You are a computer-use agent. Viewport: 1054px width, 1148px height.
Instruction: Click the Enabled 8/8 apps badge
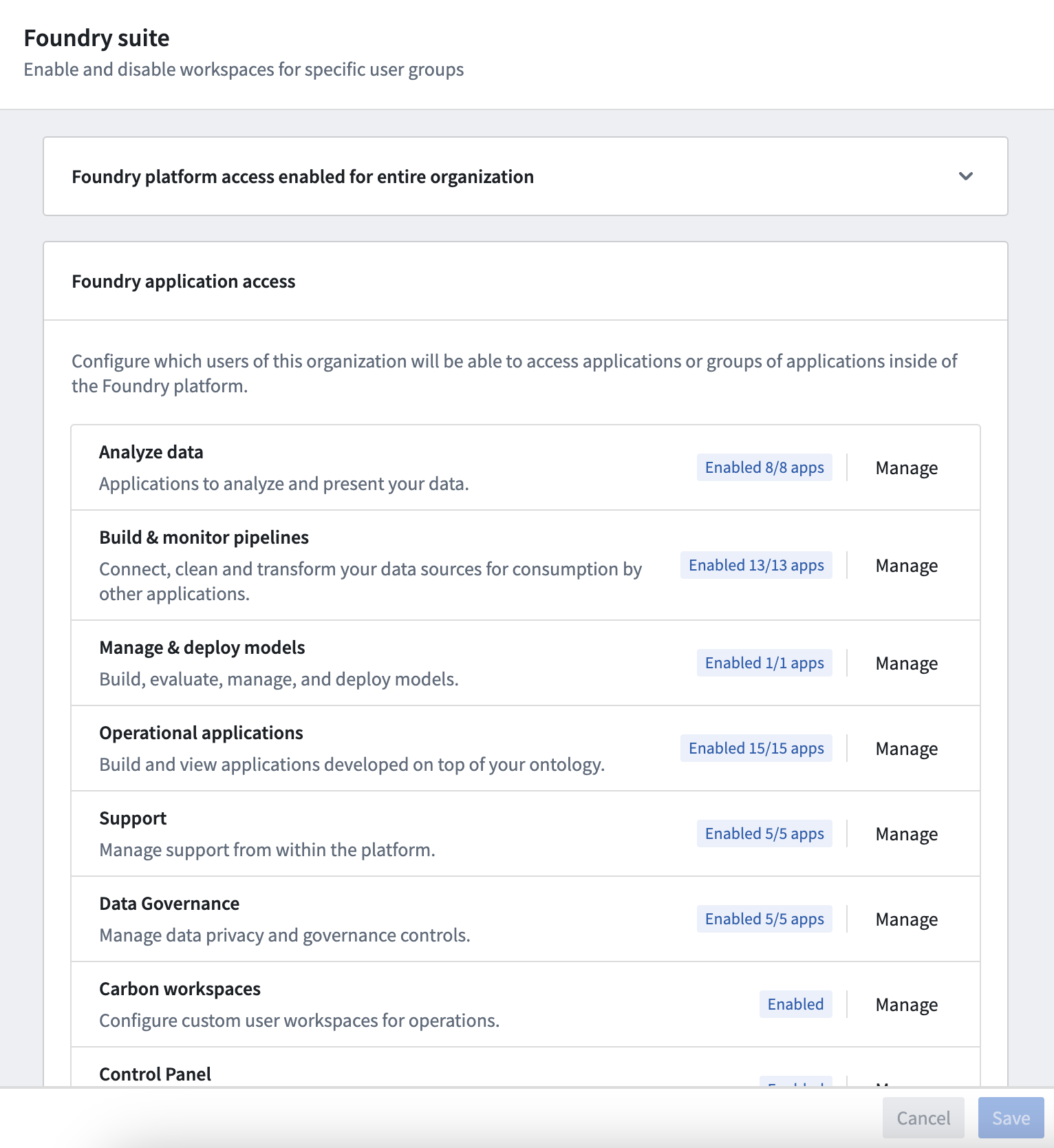click(764, 467)
